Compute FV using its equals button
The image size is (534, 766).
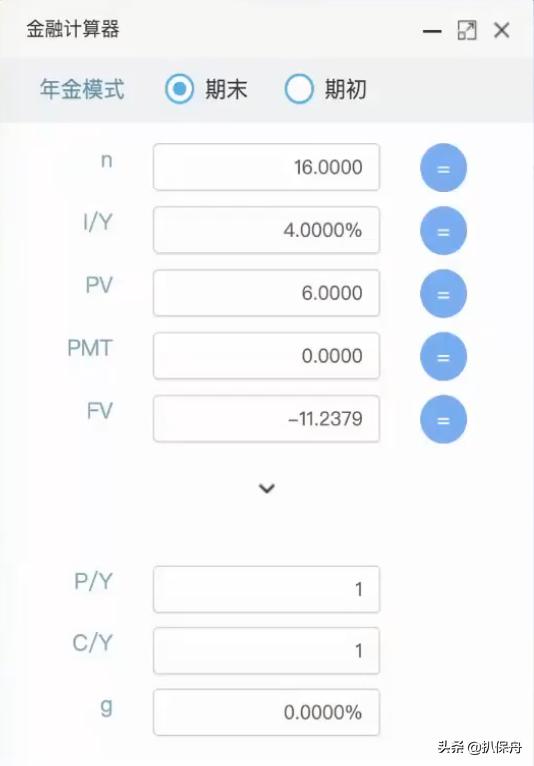pos(443,419)
